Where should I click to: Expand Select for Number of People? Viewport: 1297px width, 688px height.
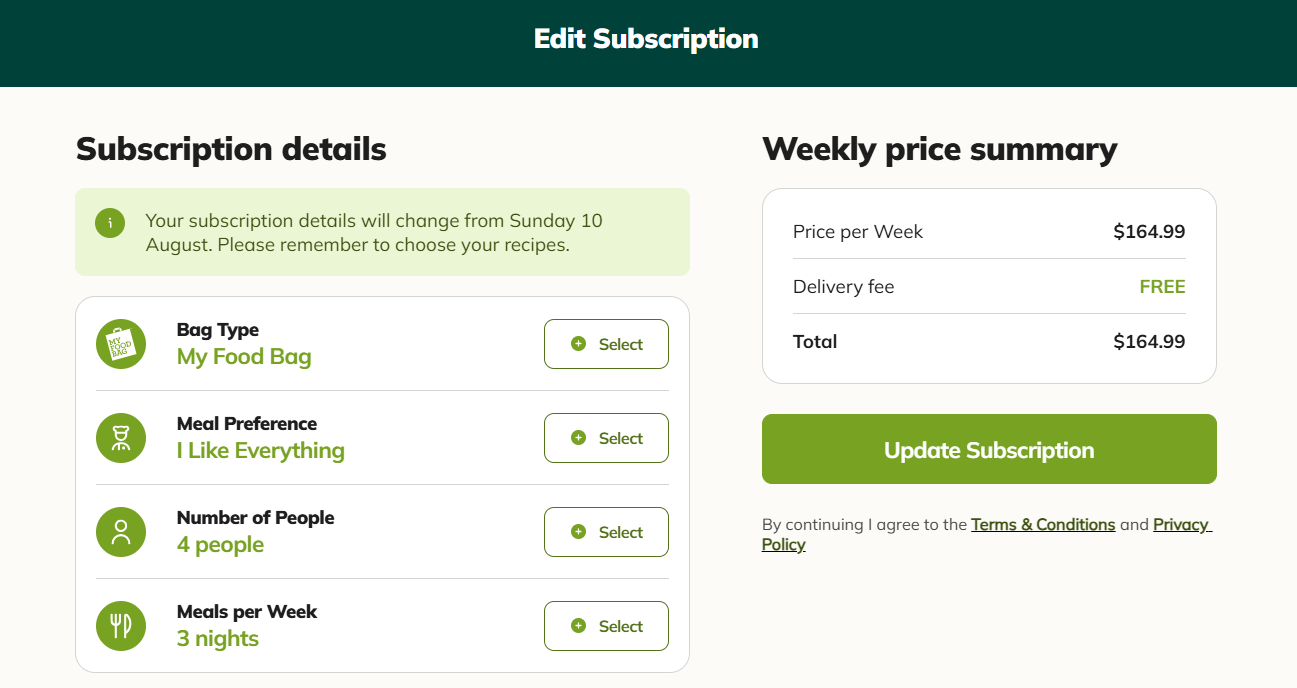[606, 532]
